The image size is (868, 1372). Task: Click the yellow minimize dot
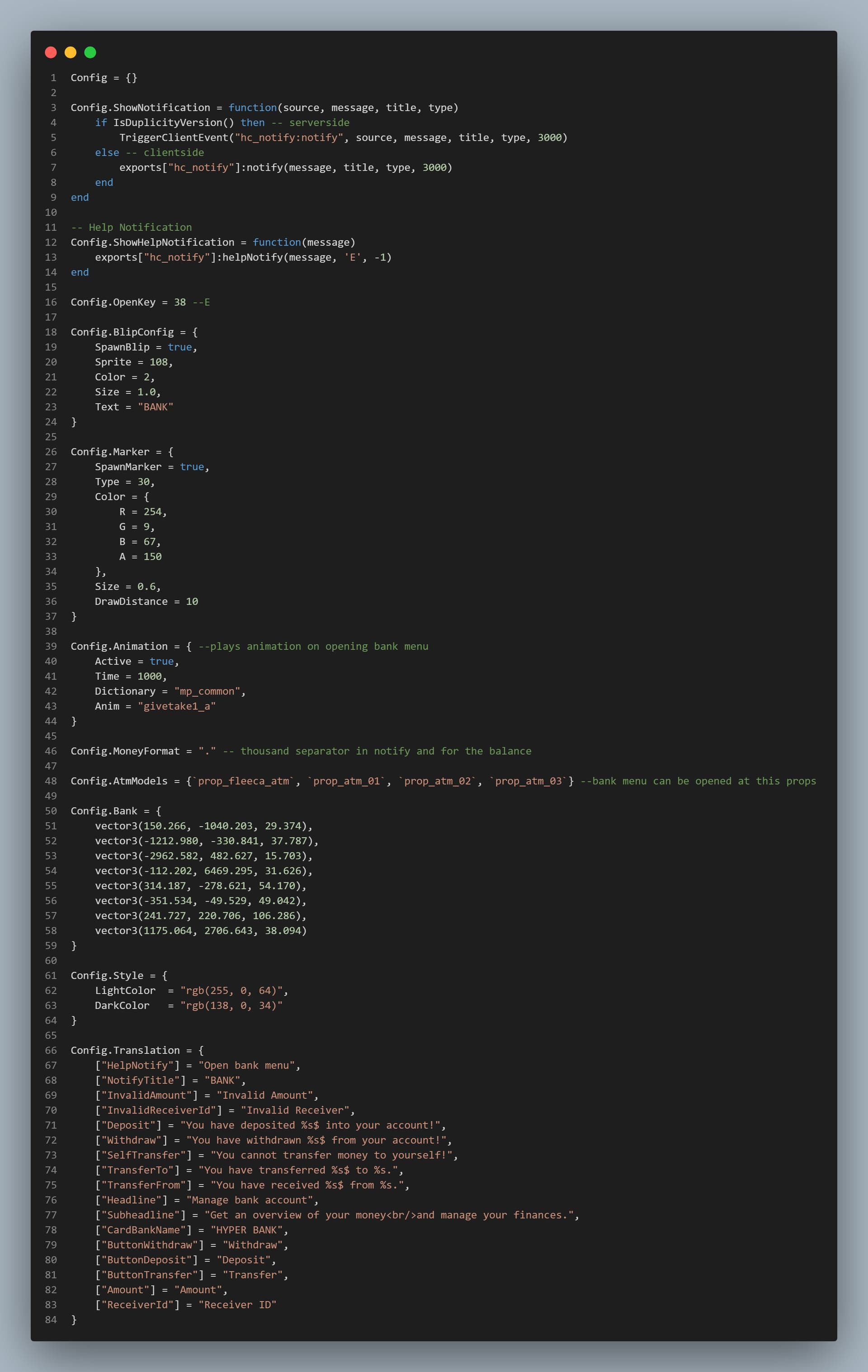tap(70, 52)
